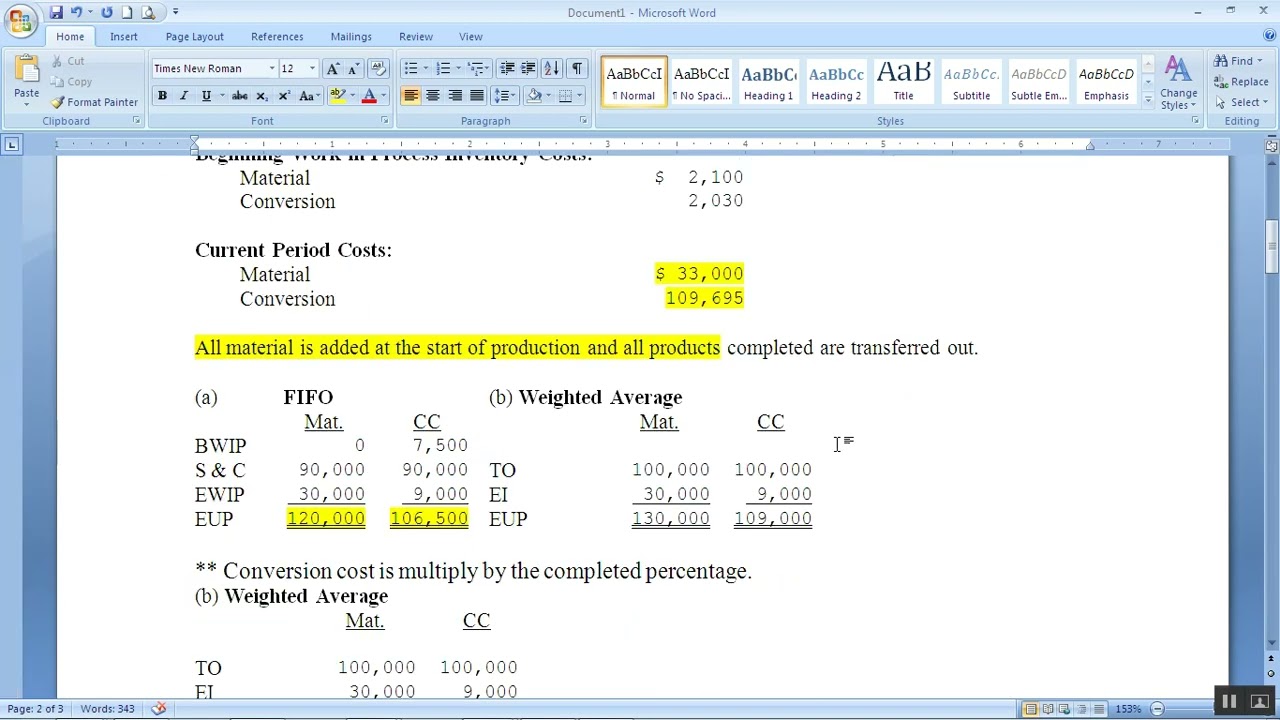This screenshot has height=720, width=1280.
Task: Open the font size dropdown
Action: point(312,68)
